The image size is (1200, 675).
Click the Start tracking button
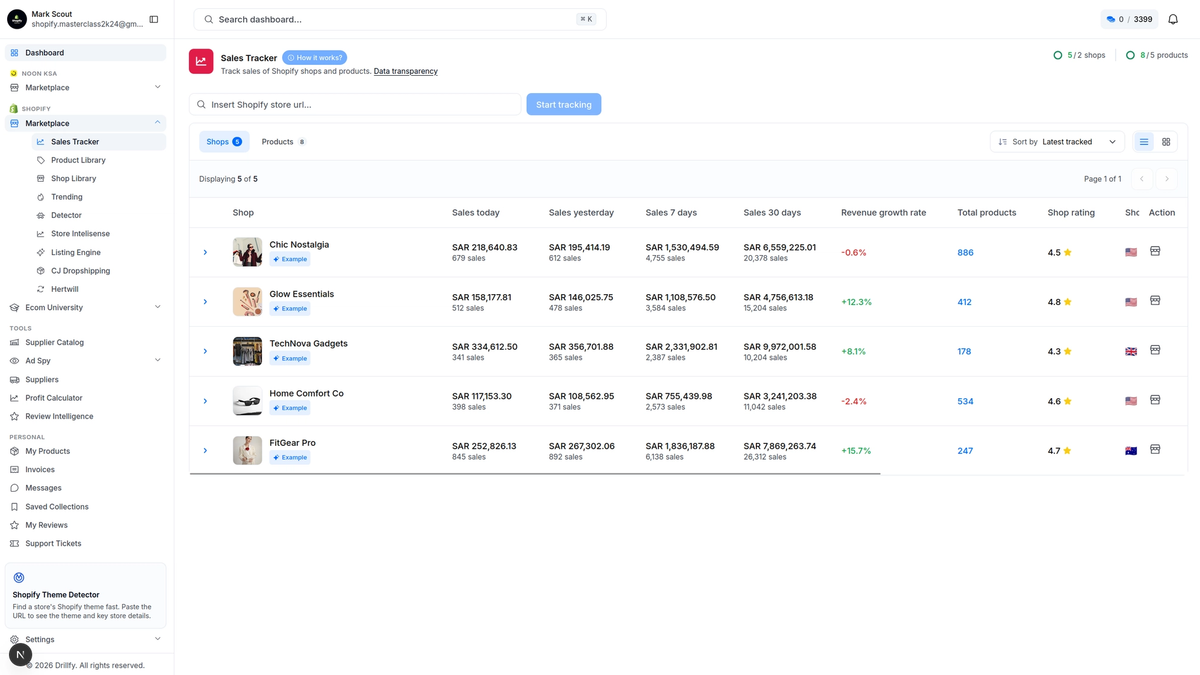coord(564,104)
